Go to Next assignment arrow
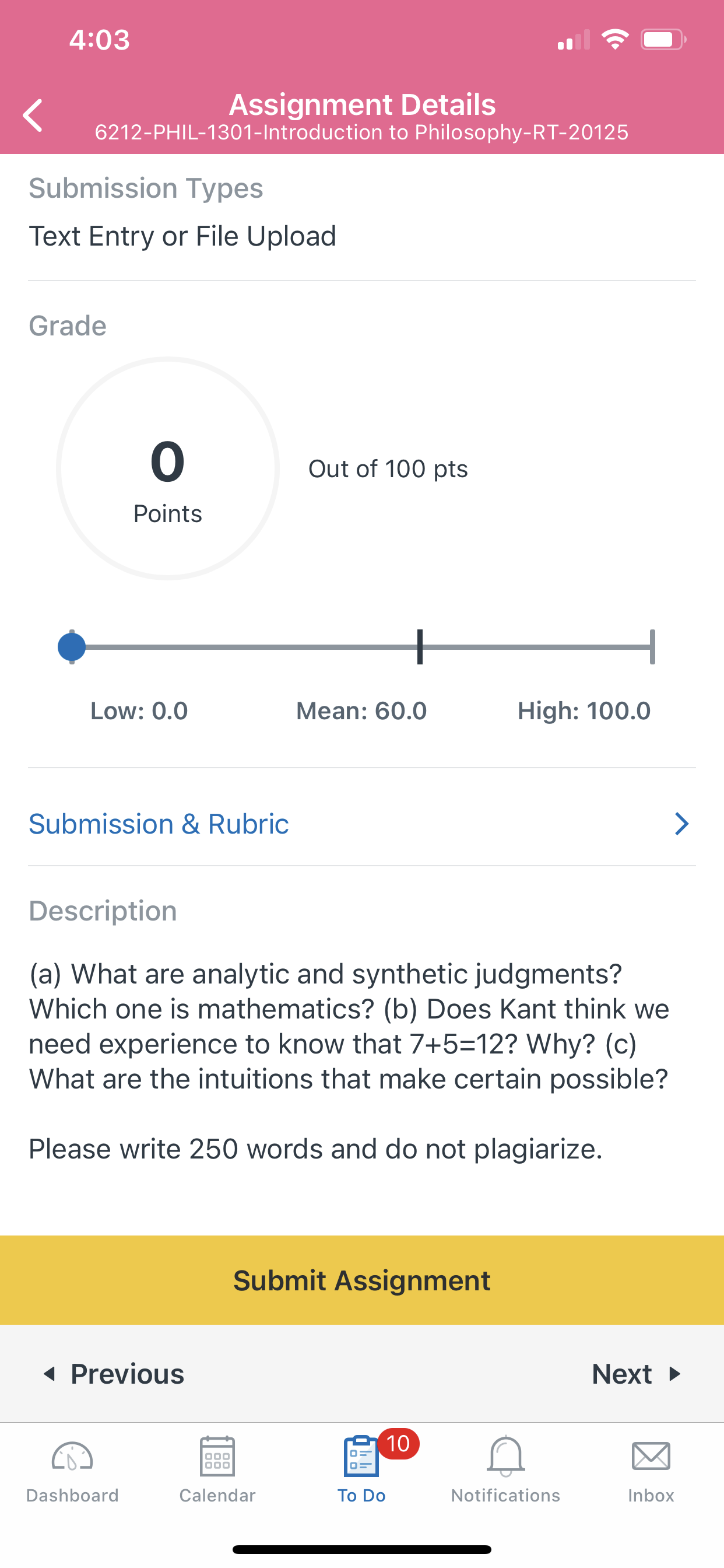This screenshot has height=1568, width=724. tap(674, 1374)
